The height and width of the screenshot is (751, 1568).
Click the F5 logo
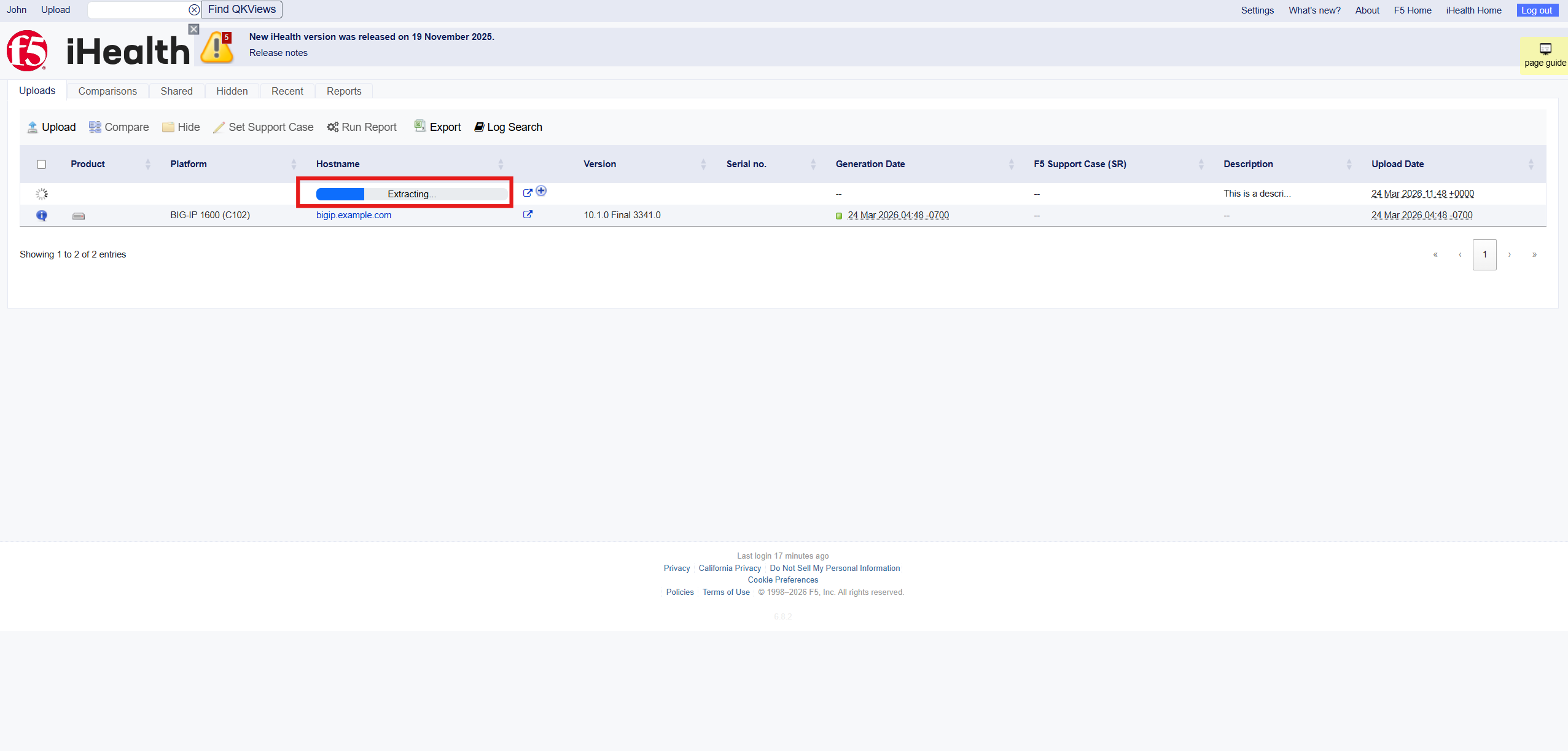point(27,50)
